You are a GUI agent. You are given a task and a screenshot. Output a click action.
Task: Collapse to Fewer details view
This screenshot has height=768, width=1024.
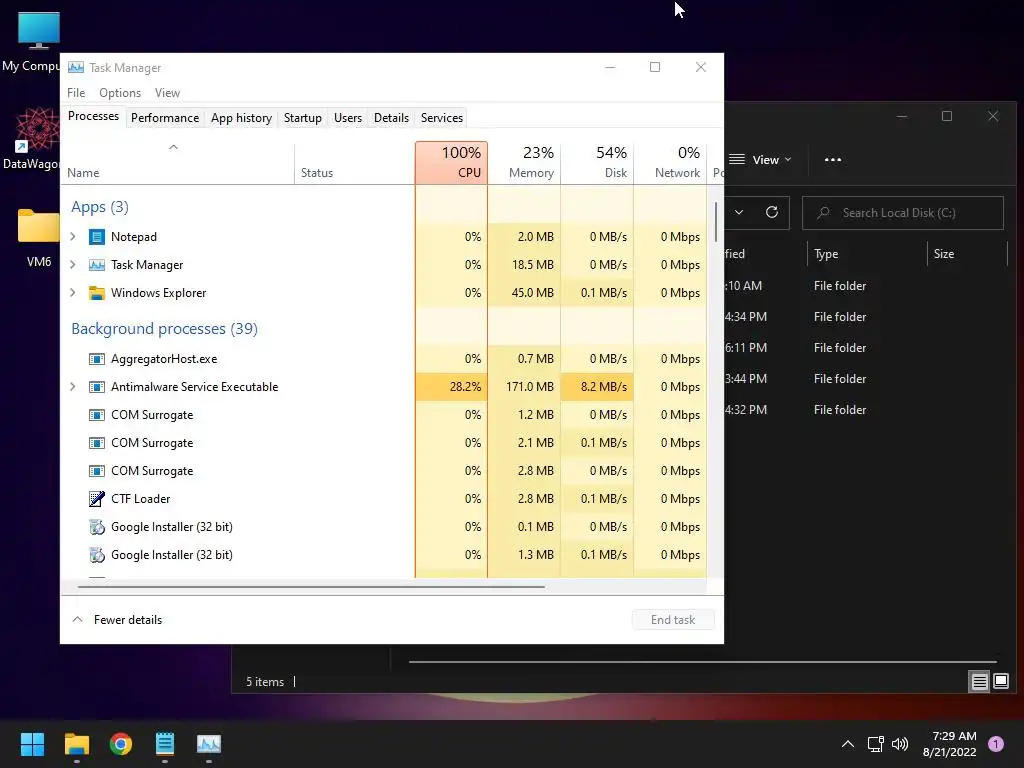118,620
